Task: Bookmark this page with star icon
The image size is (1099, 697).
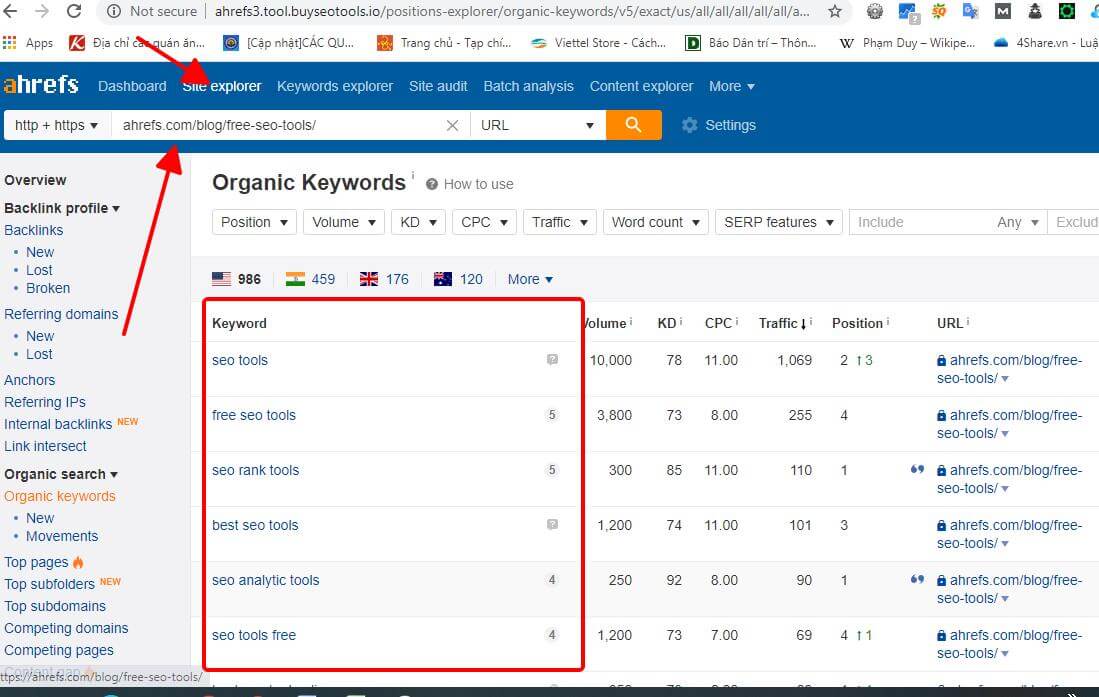Action: 834,11
